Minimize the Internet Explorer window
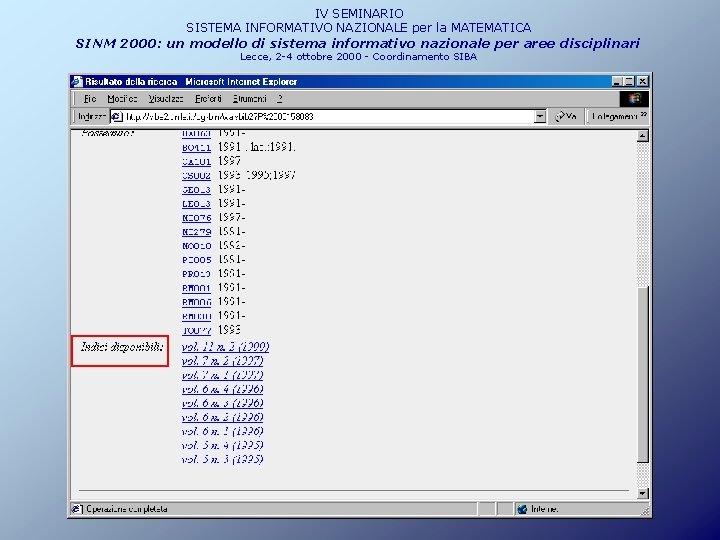This screenshot has width=720, height=540. click(618, 82)
